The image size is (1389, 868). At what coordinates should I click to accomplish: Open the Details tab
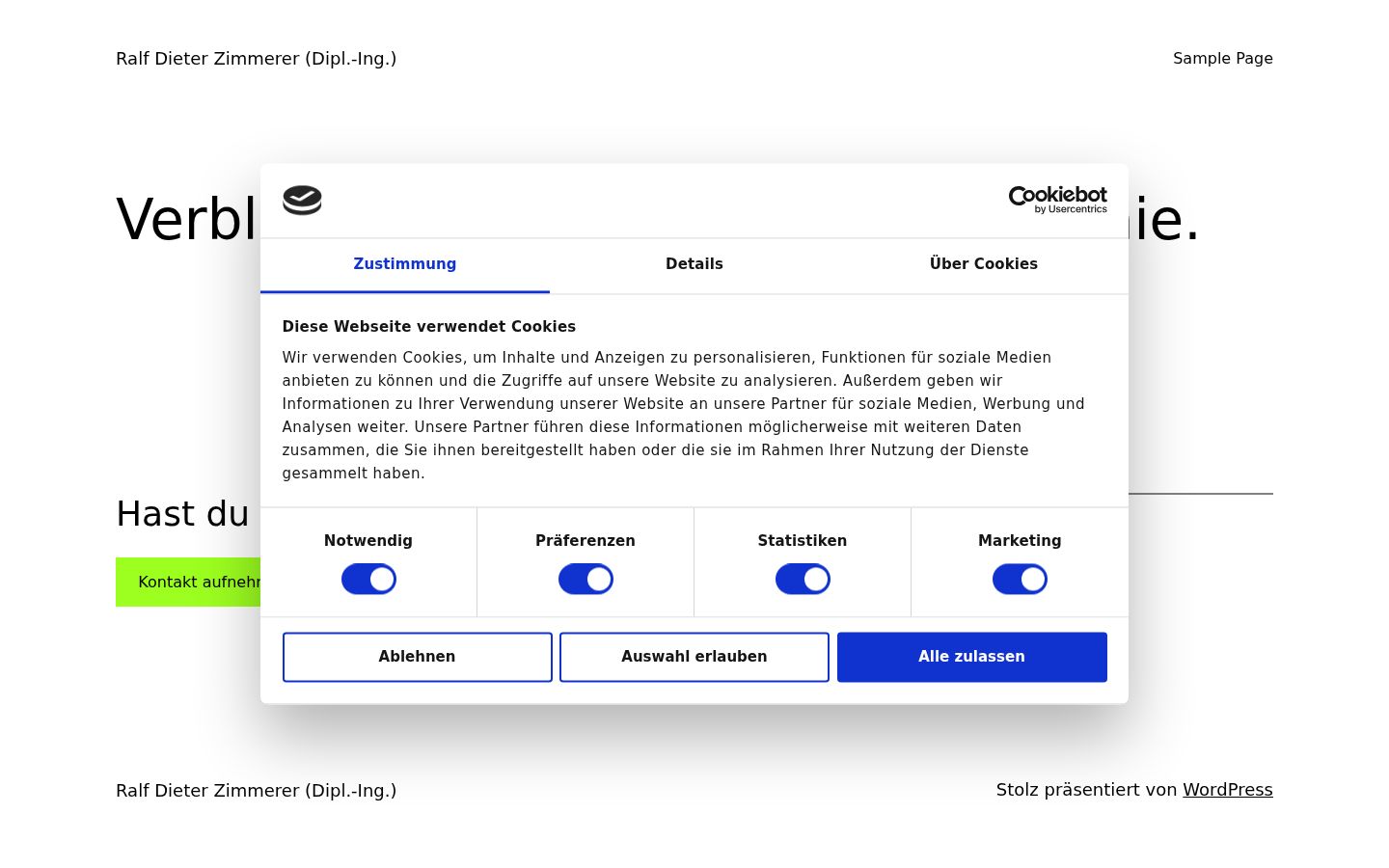pyautogui.click(x=694, y=264)
